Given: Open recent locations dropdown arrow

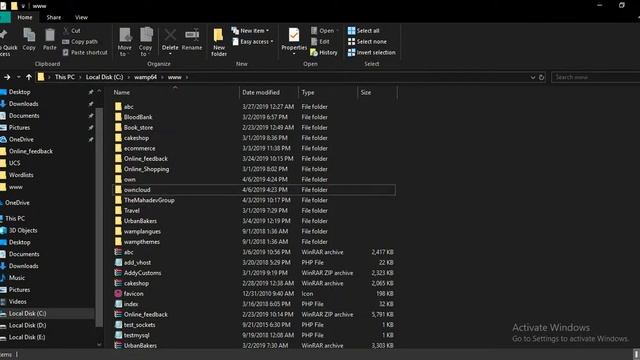Looking at the screenshot, I should pos(18,77).
